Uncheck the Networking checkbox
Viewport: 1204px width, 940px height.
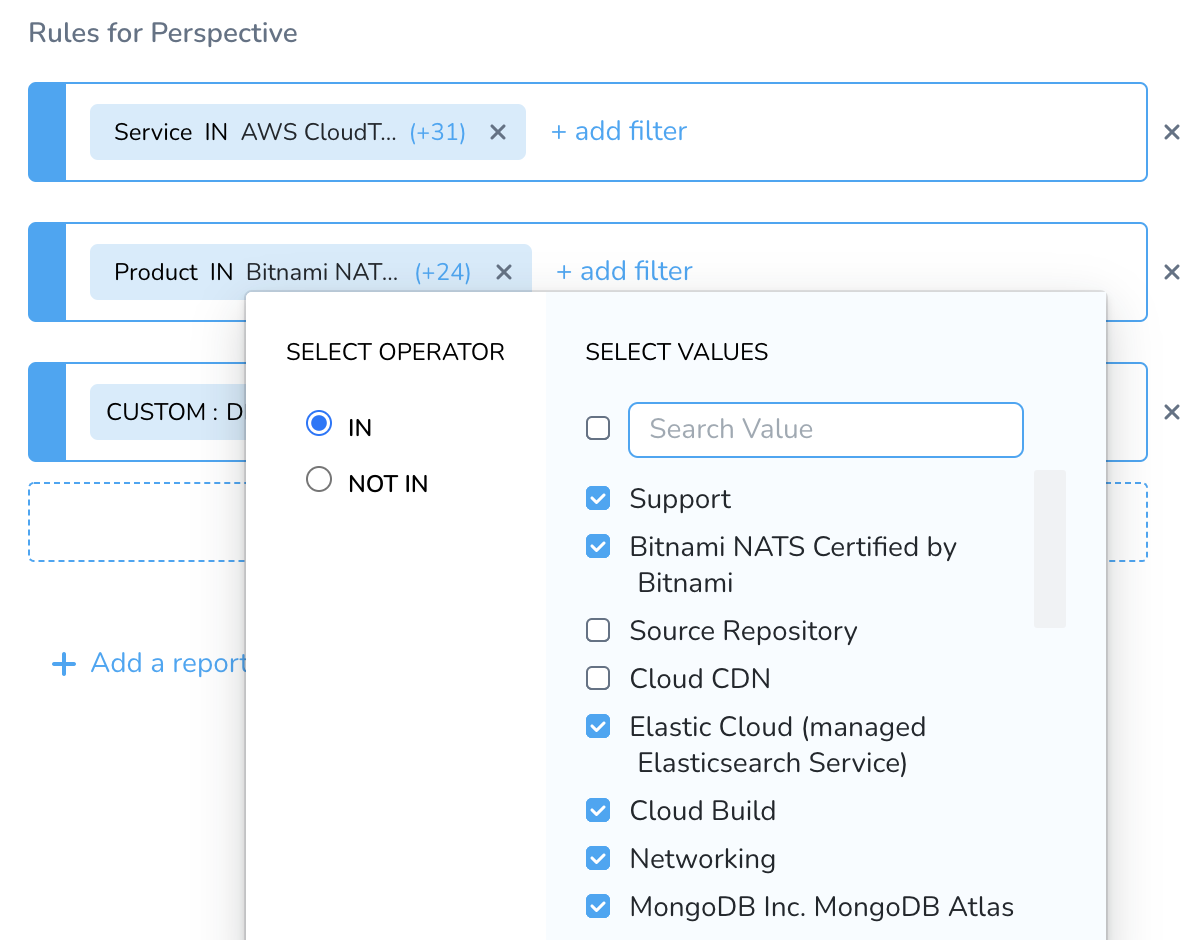point(598,858)
